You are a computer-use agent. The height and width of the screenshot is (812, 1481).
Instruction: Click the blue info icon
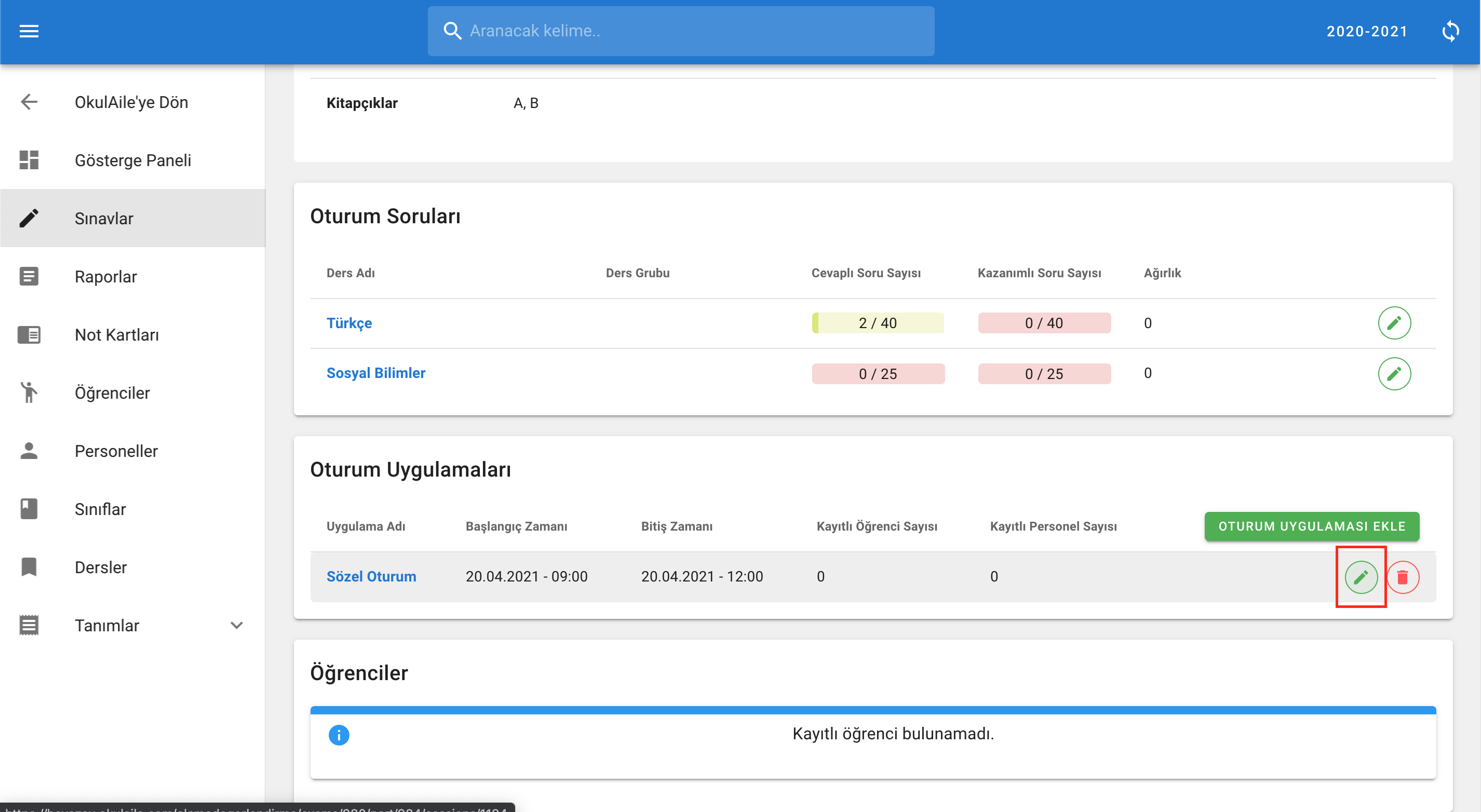coord(339,735)
